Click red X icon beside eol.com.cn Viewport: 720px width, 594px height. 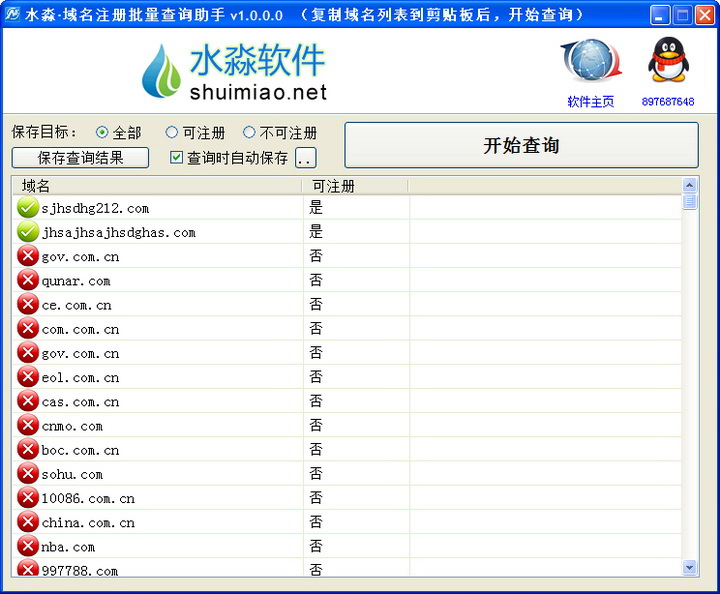(x=28, y=377)
